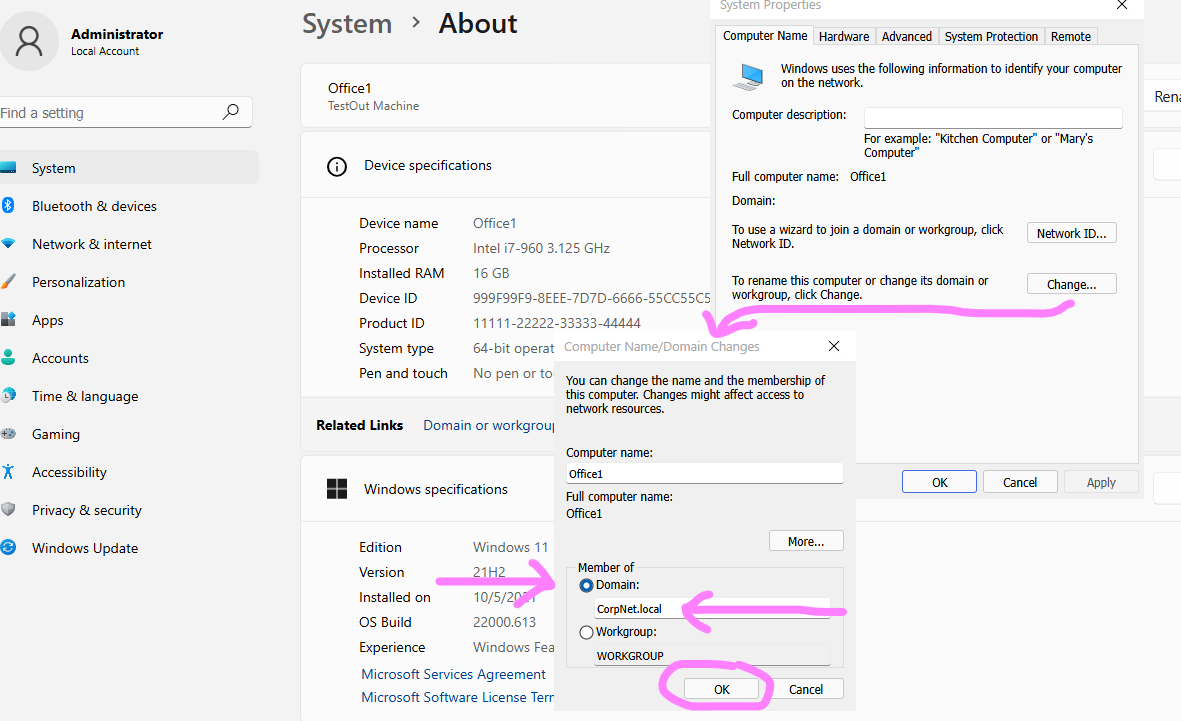
Task: Click the Accessibility figure icon
Action: [8, 472]
